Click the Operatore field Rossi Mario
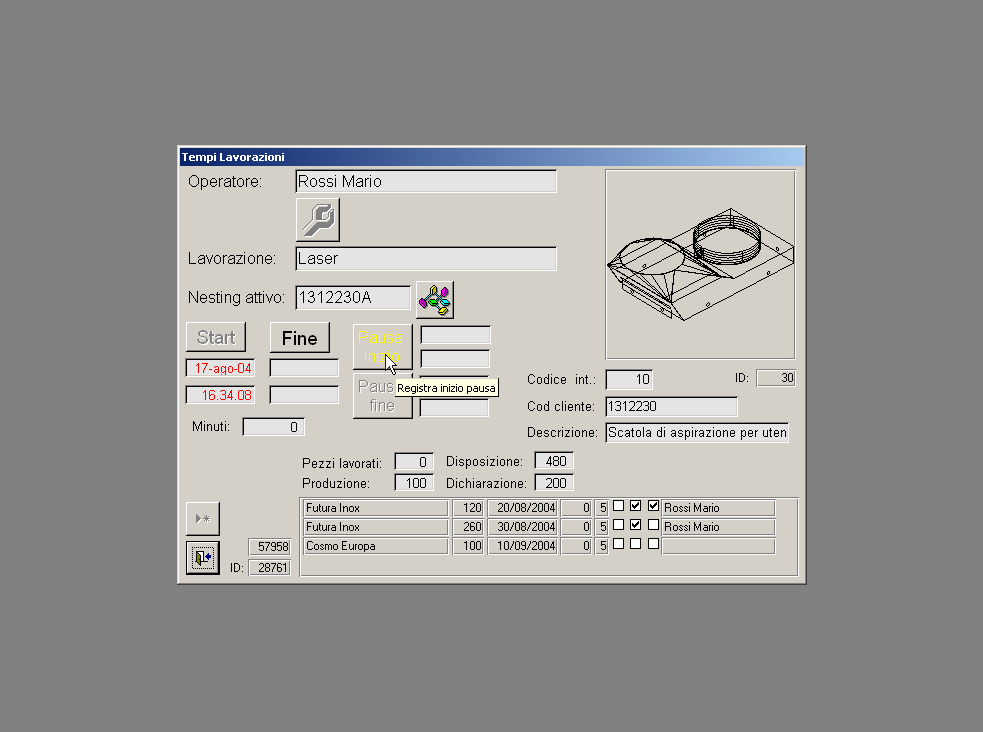 click(x=426, y=181)
